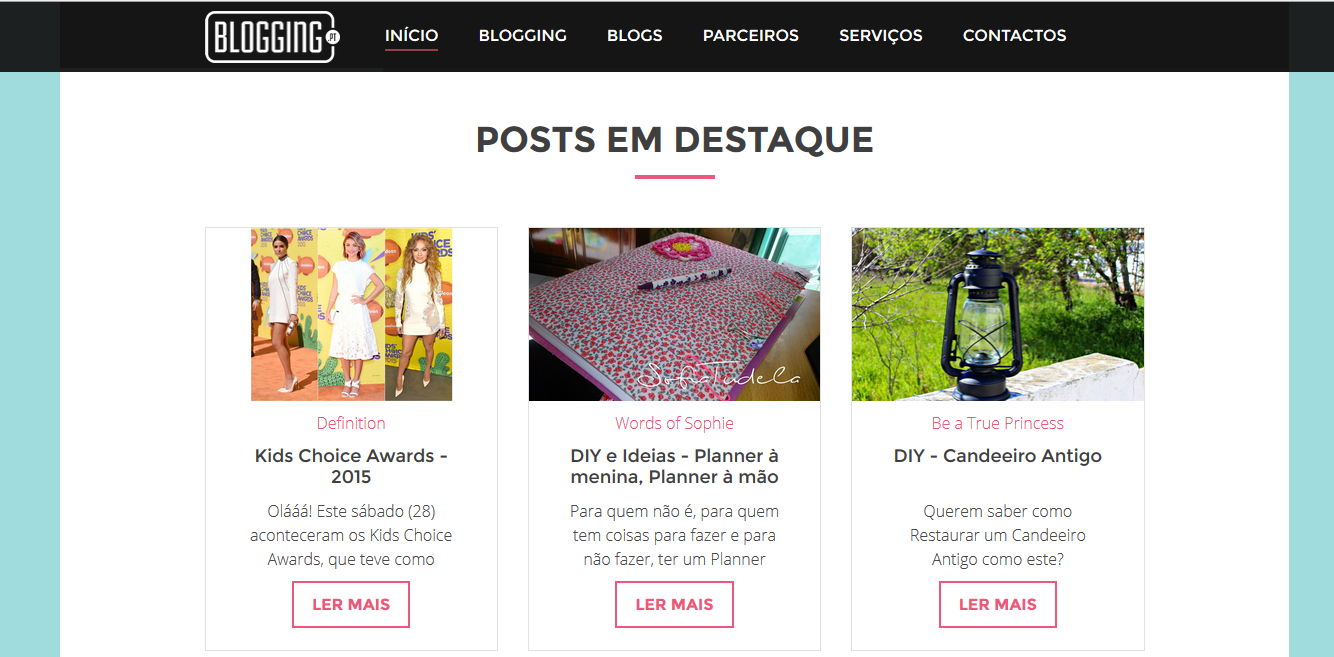
Task: Click LER MAIS under the Planner post
Action: tap(674, 604)
